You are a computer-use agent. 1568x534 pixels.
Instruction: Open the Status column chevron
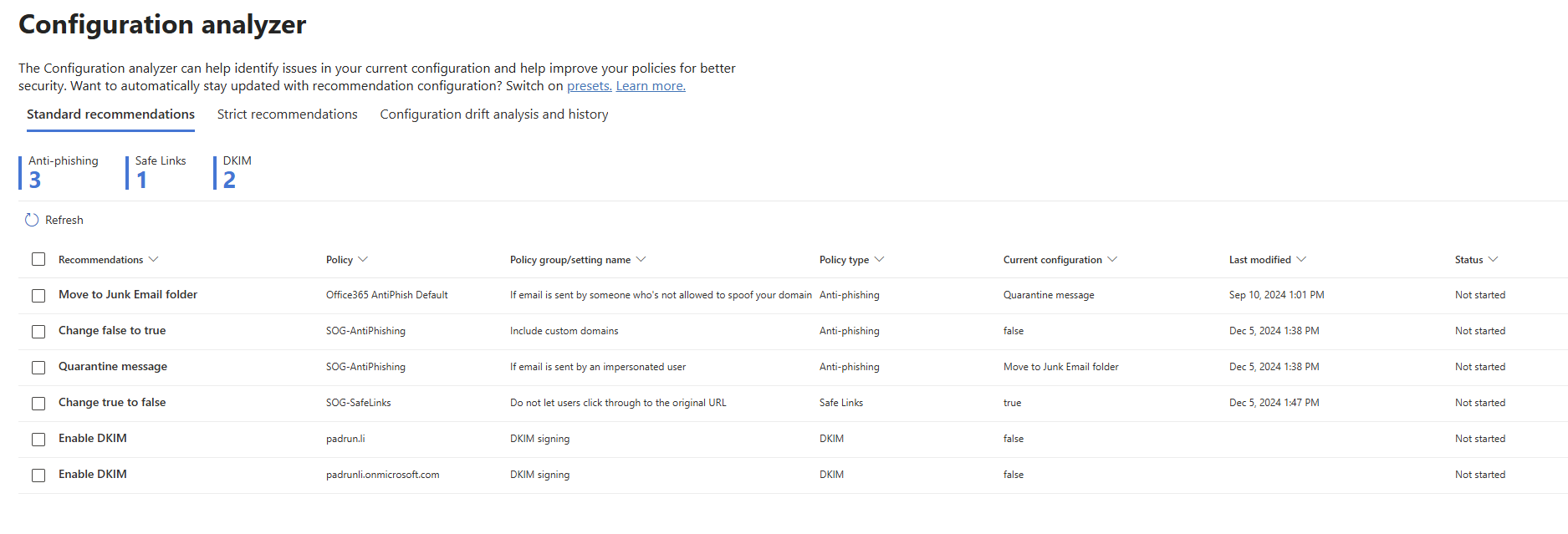[x=1494, y=260]
